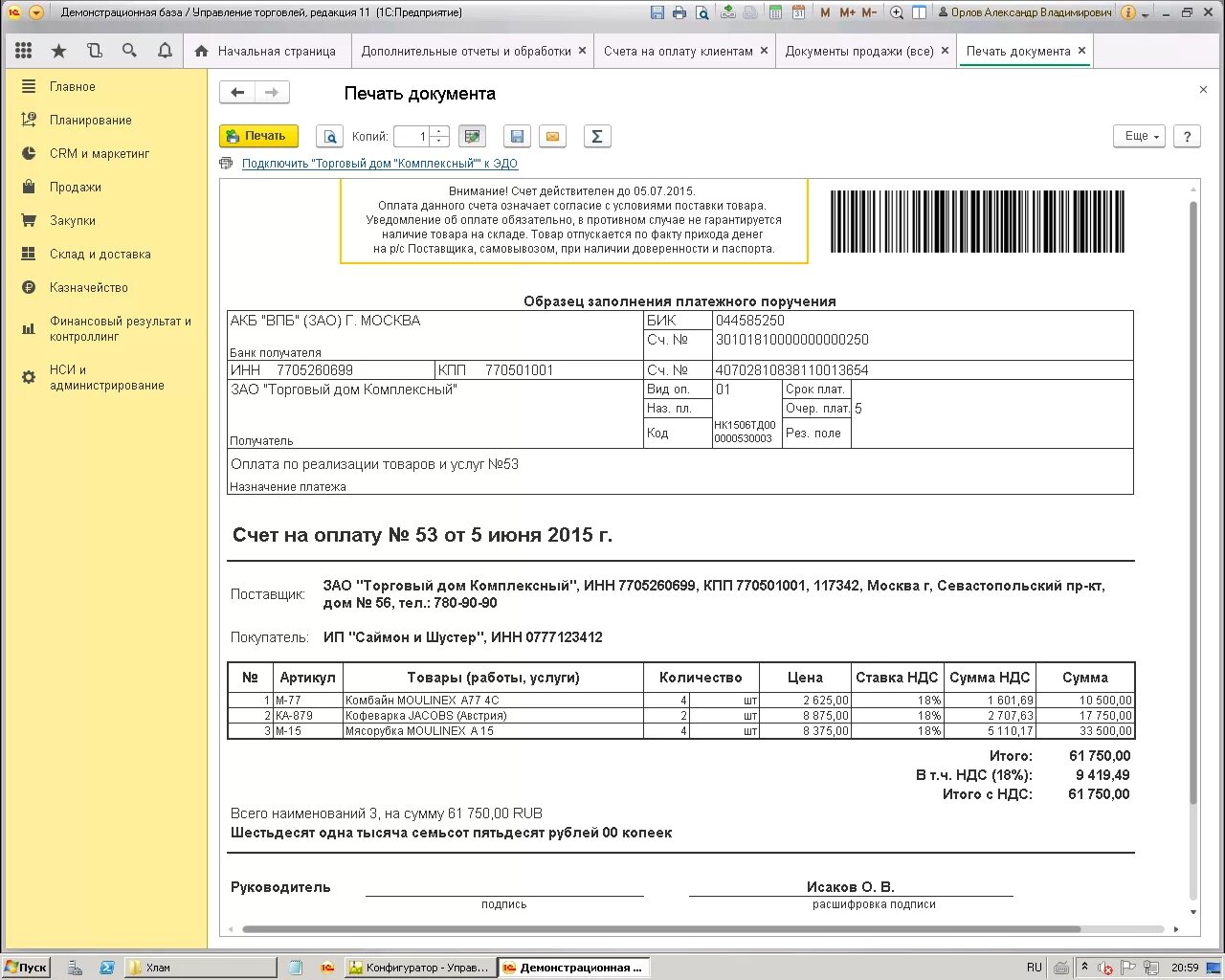Viewport: 1225px width, 980px height.
Task: Click the Комбайн MOULINEX A77 4C row cell
Action: (x=493, y=701)
